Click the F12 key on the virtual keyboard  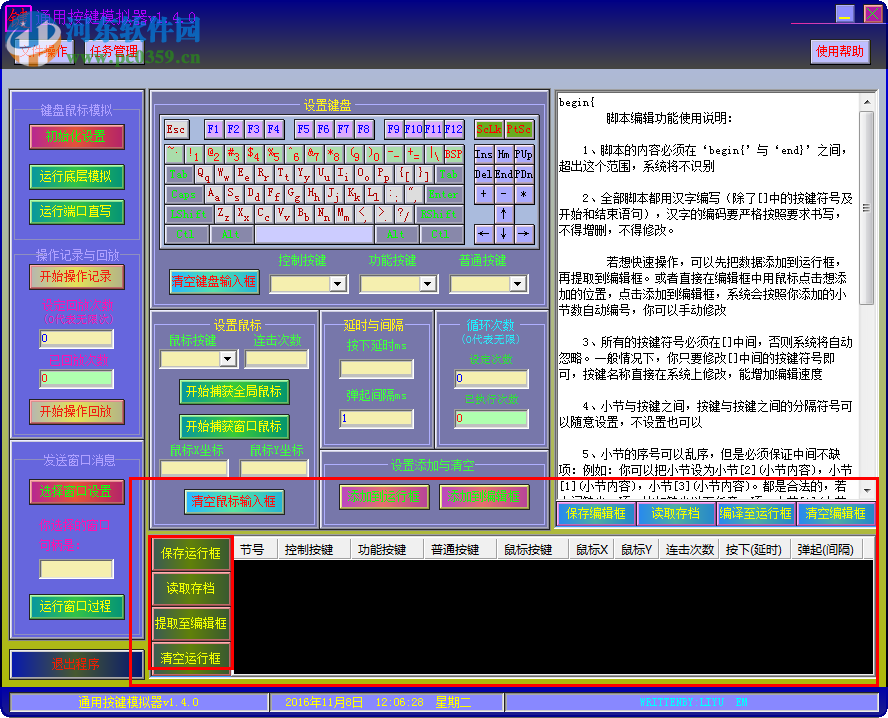[x=454, y=129]
